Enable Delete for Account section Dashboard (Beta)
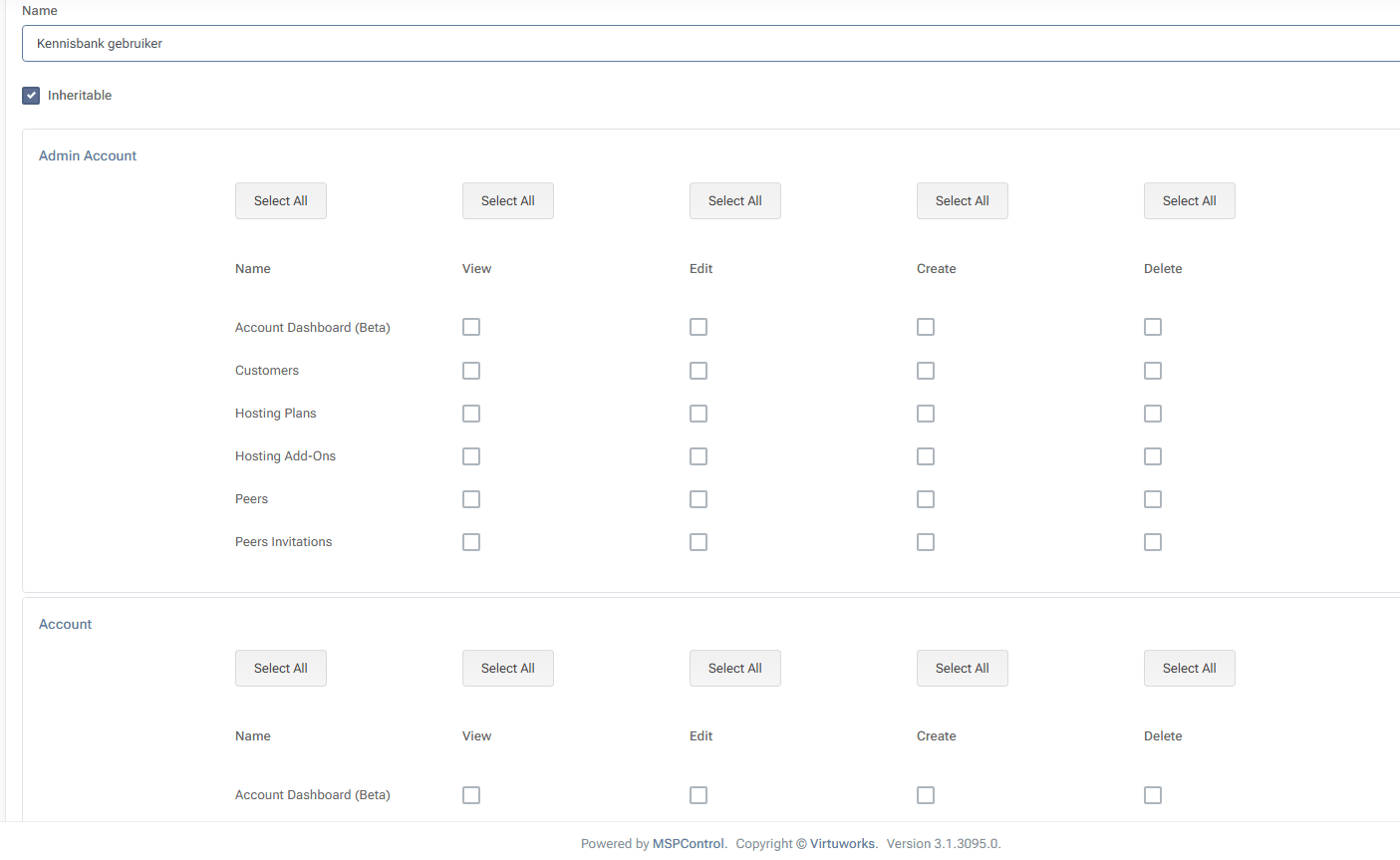 [1153, 795]
